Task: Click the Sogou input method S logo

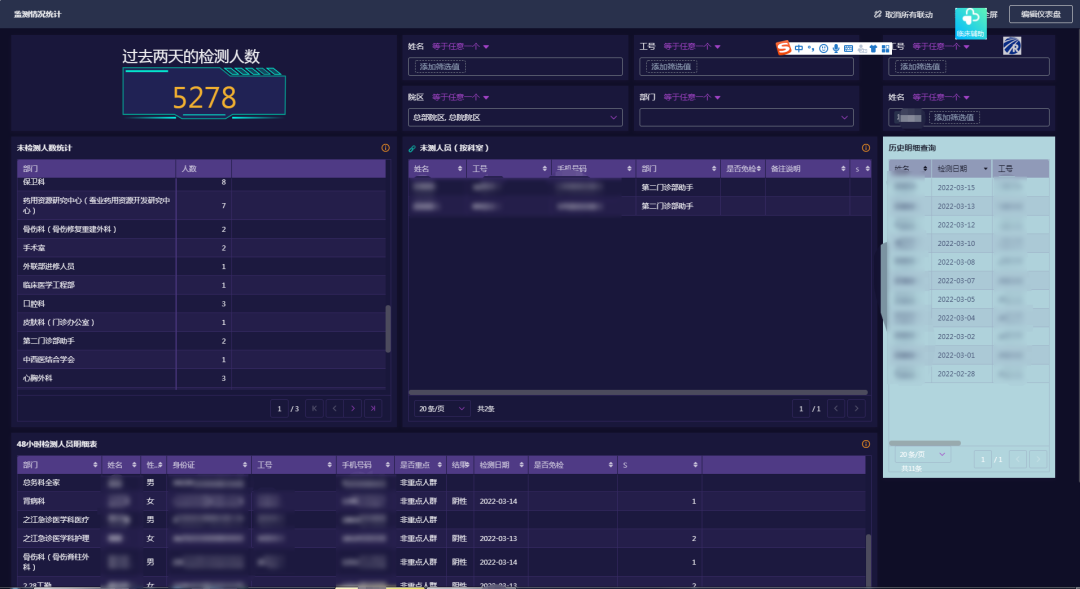Action: coord(783,48)
